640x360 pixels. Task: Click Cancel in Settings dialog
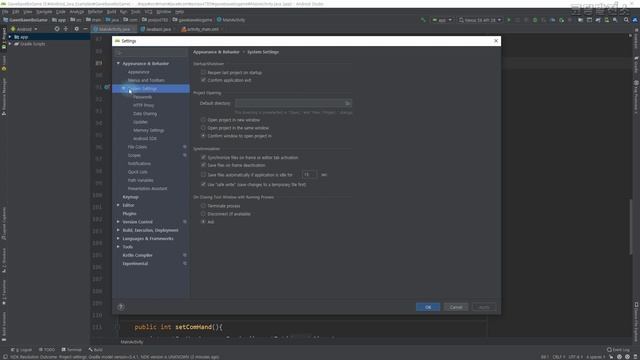[x=456, y=307]
